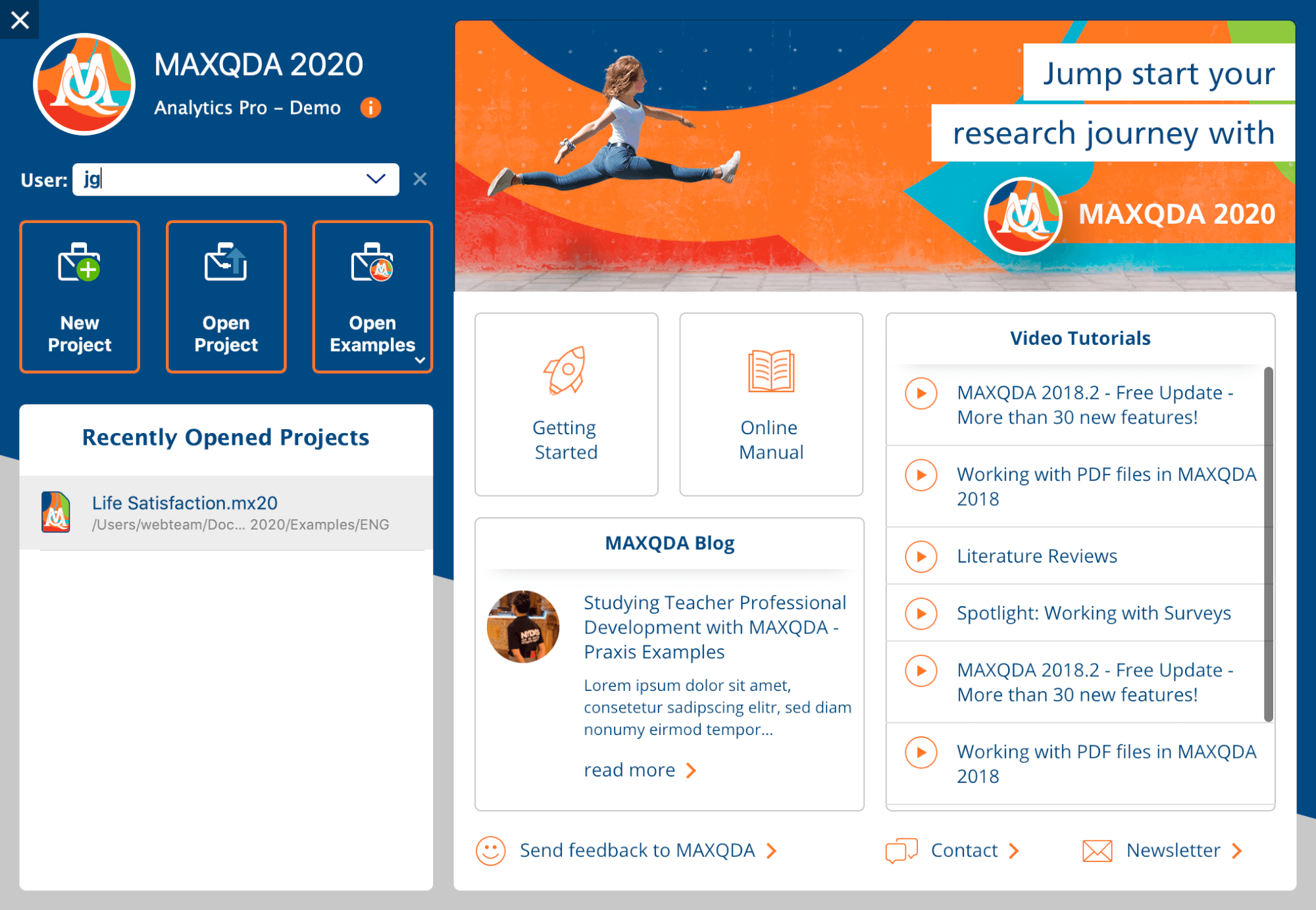Click the read more link
The image size is (1316, 910).
pyautogui.click(x=630, y=770)
